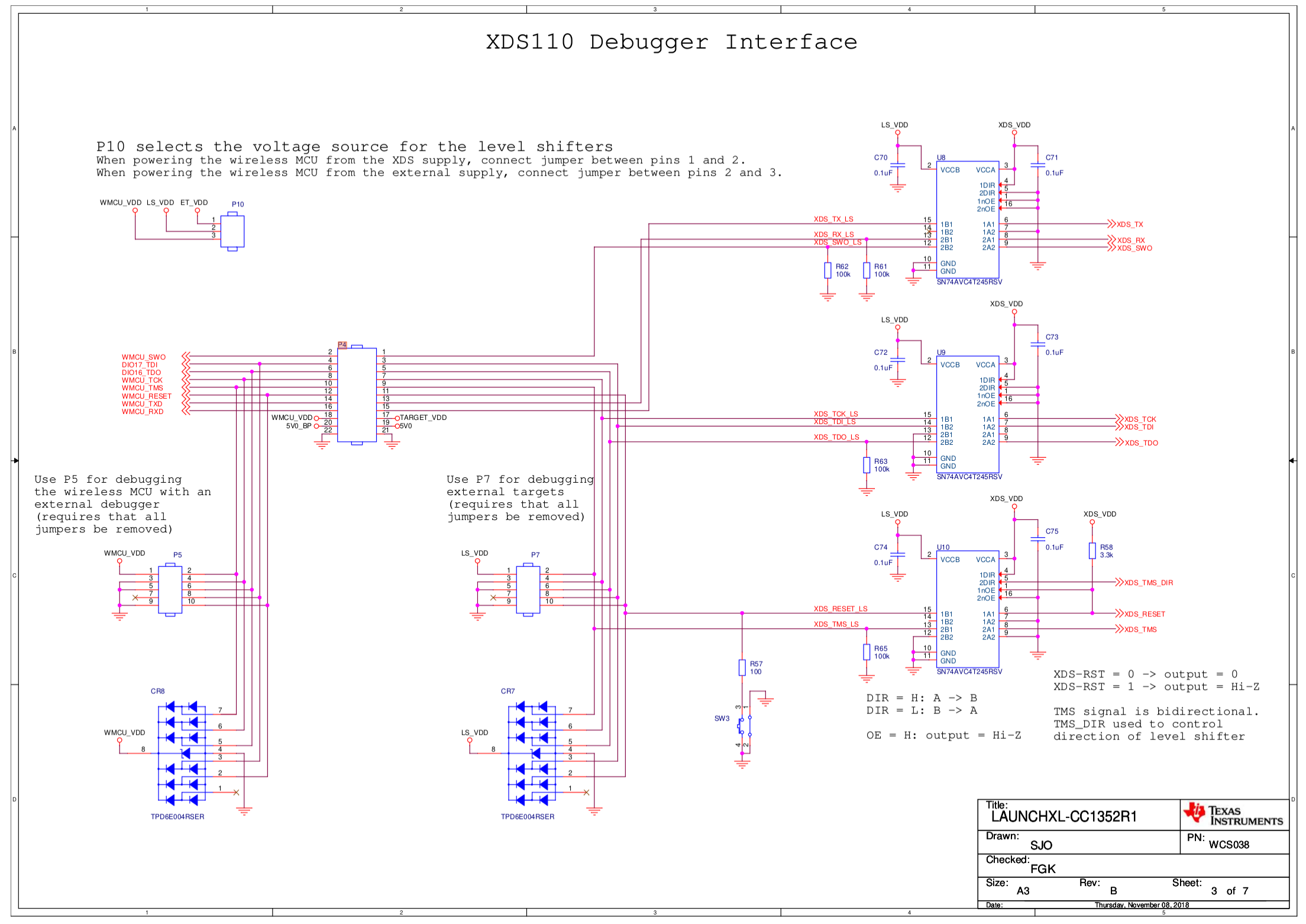This screenshot has width=1306, height=924.
Task: Click the C70 0.1uF capacitor
Action: (897, 165)
